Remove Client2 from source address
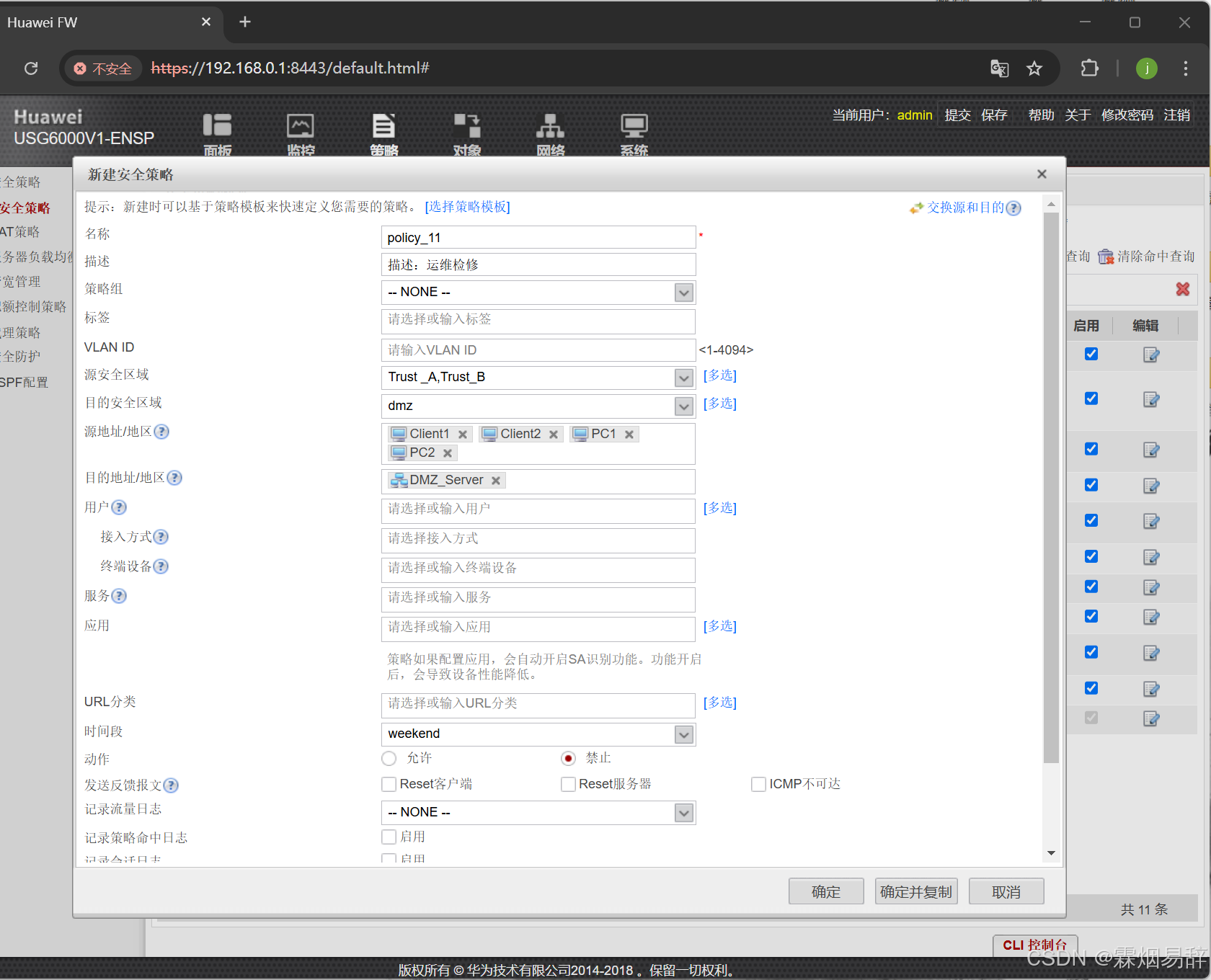This screenshot has width=1211, height=980. (554, 435)
